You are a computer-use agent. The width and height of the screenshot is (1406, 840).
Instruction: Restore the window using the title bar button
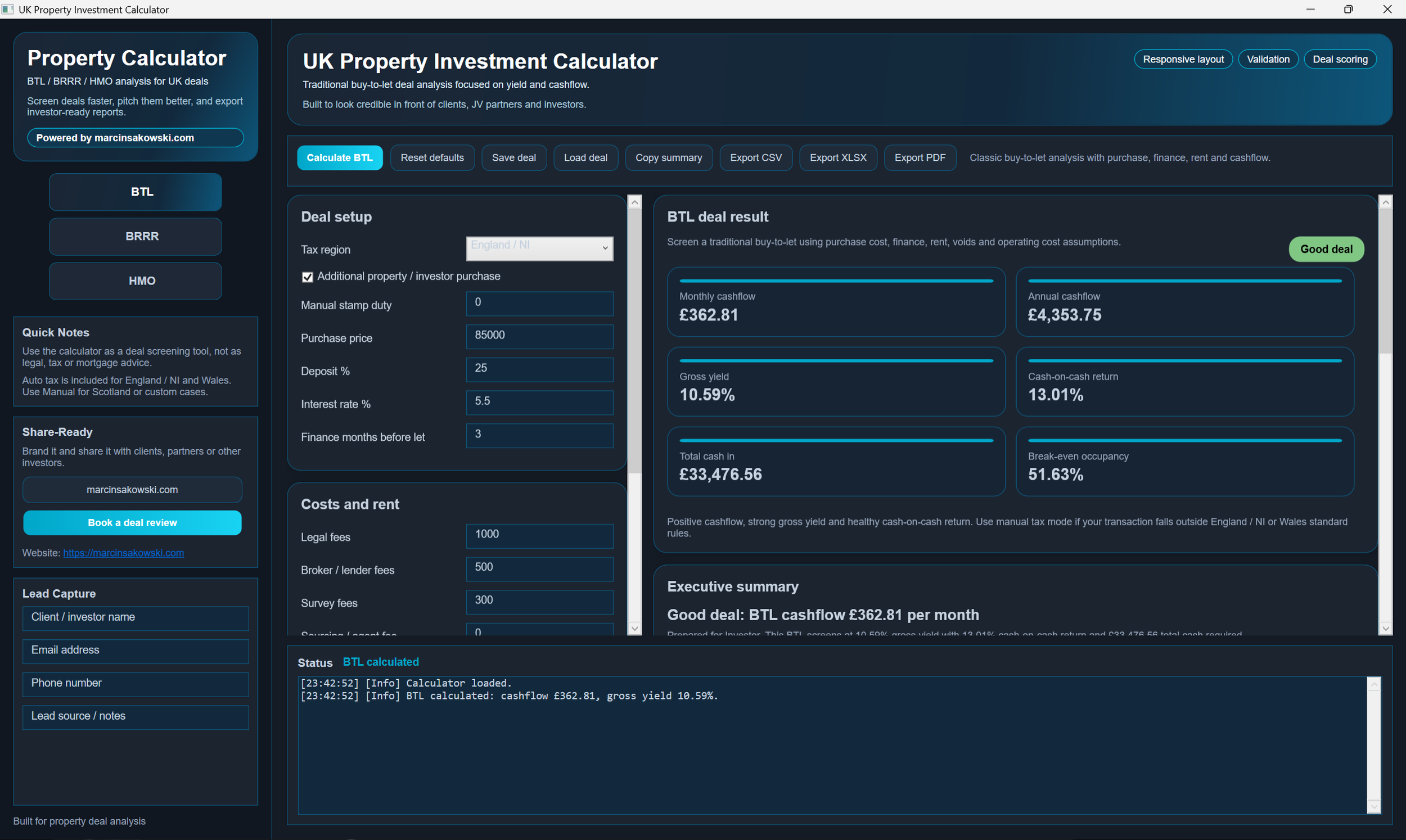coord(1348,9)
